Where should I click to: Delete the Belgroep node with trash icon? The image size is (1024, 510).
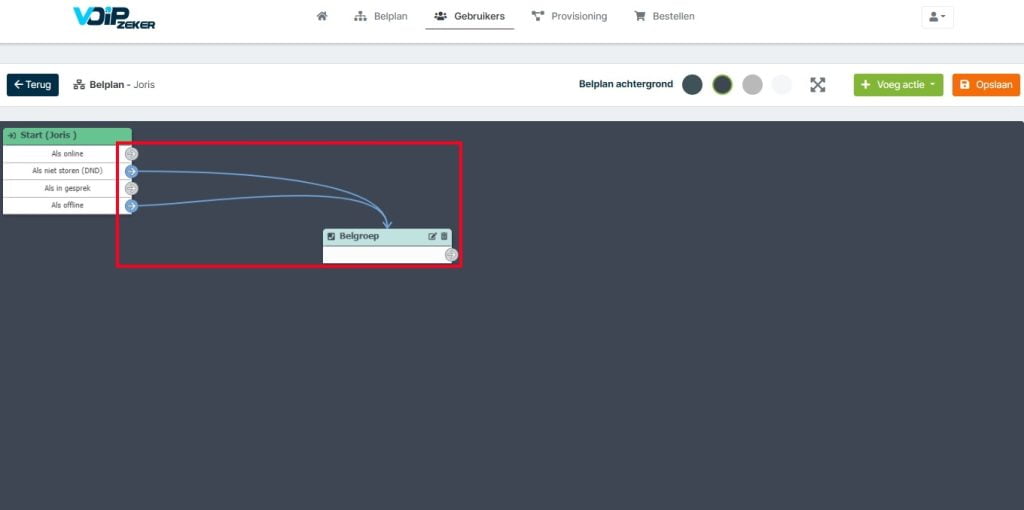tap(444, 236)
